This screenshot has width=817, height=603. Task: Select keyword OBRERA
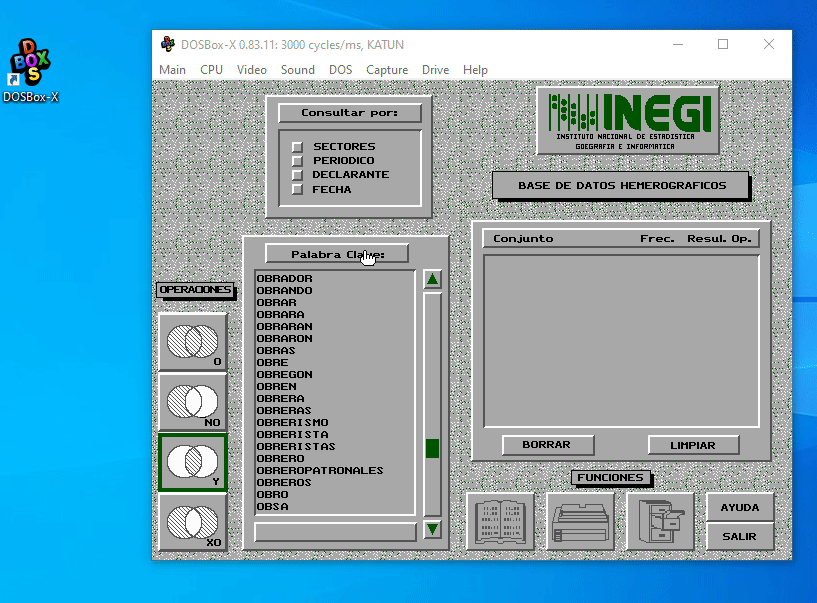pos(280,398)
